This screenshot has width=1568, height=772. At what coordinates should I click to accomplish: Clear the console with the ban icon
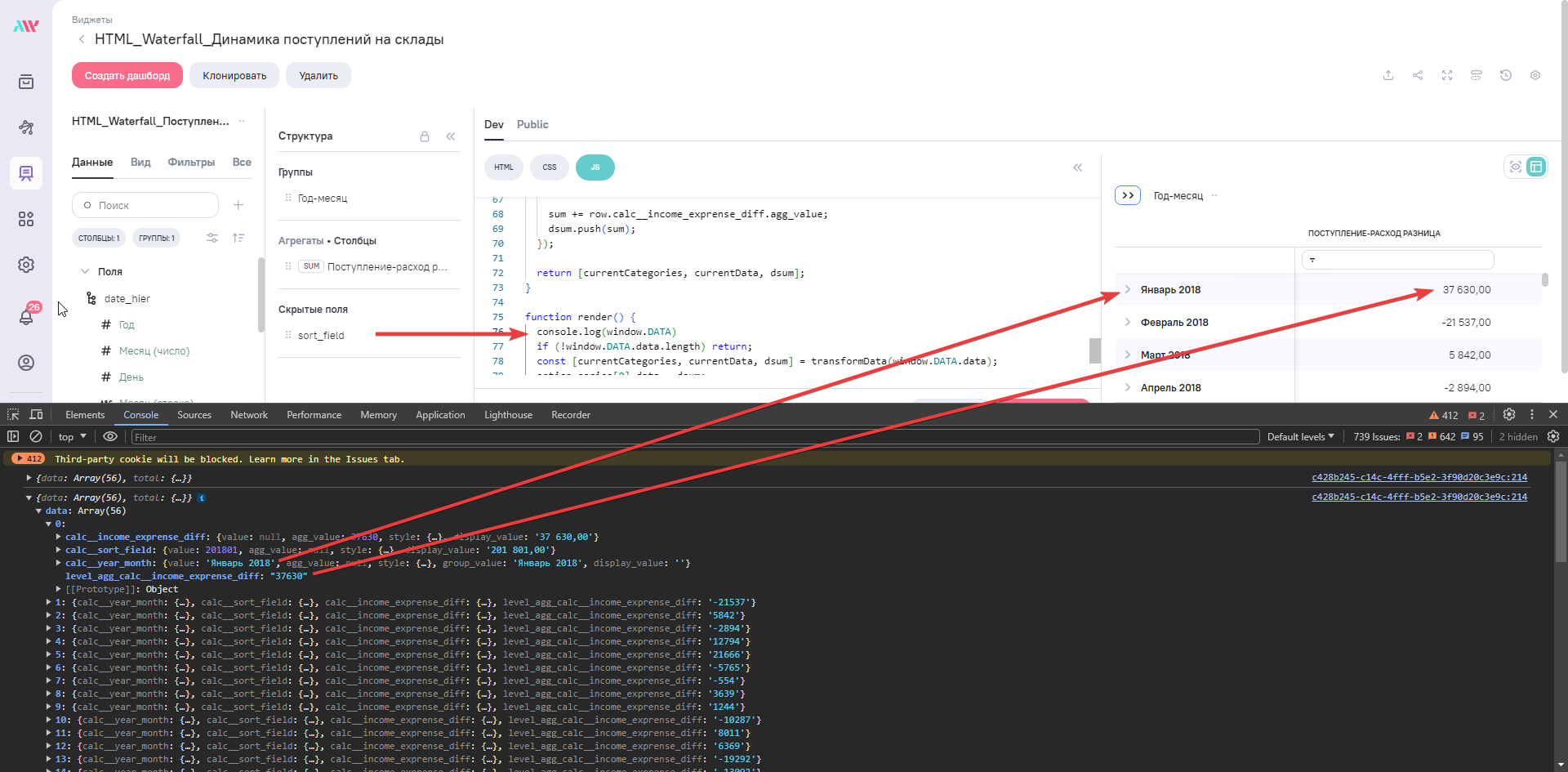(x=36, y=436)
